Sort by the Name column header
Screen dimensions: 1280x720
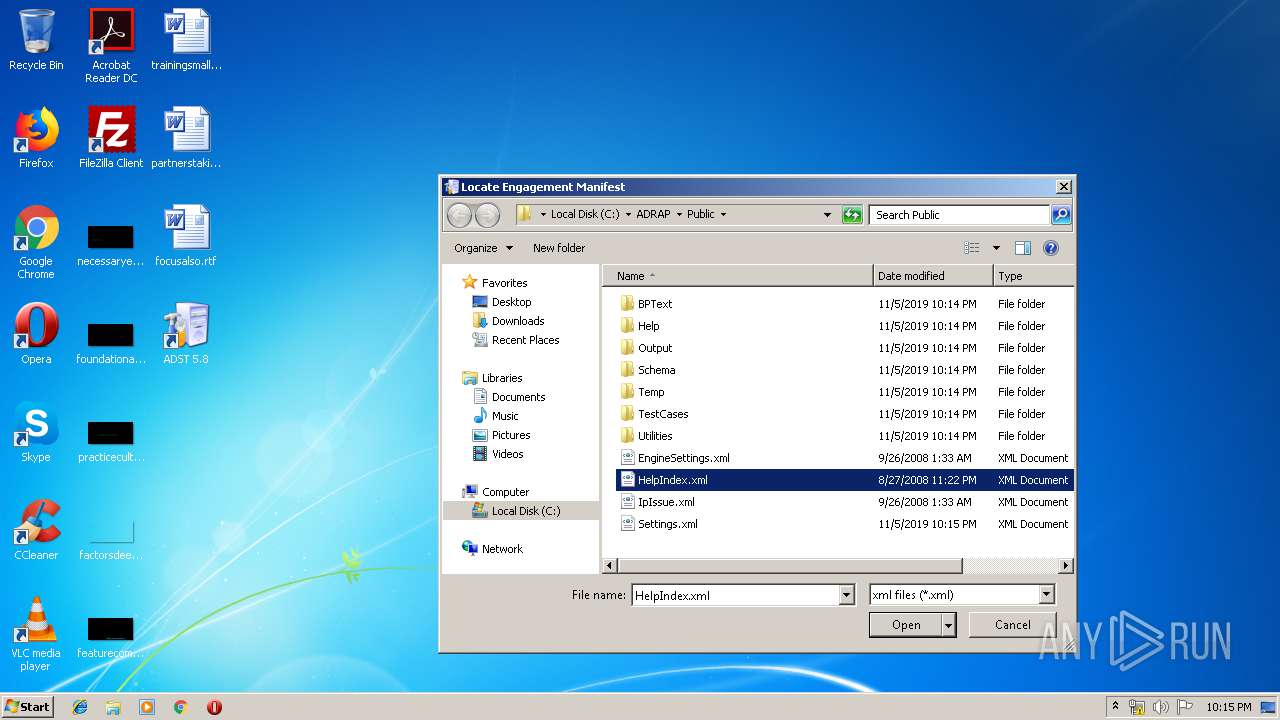(738, 276)
